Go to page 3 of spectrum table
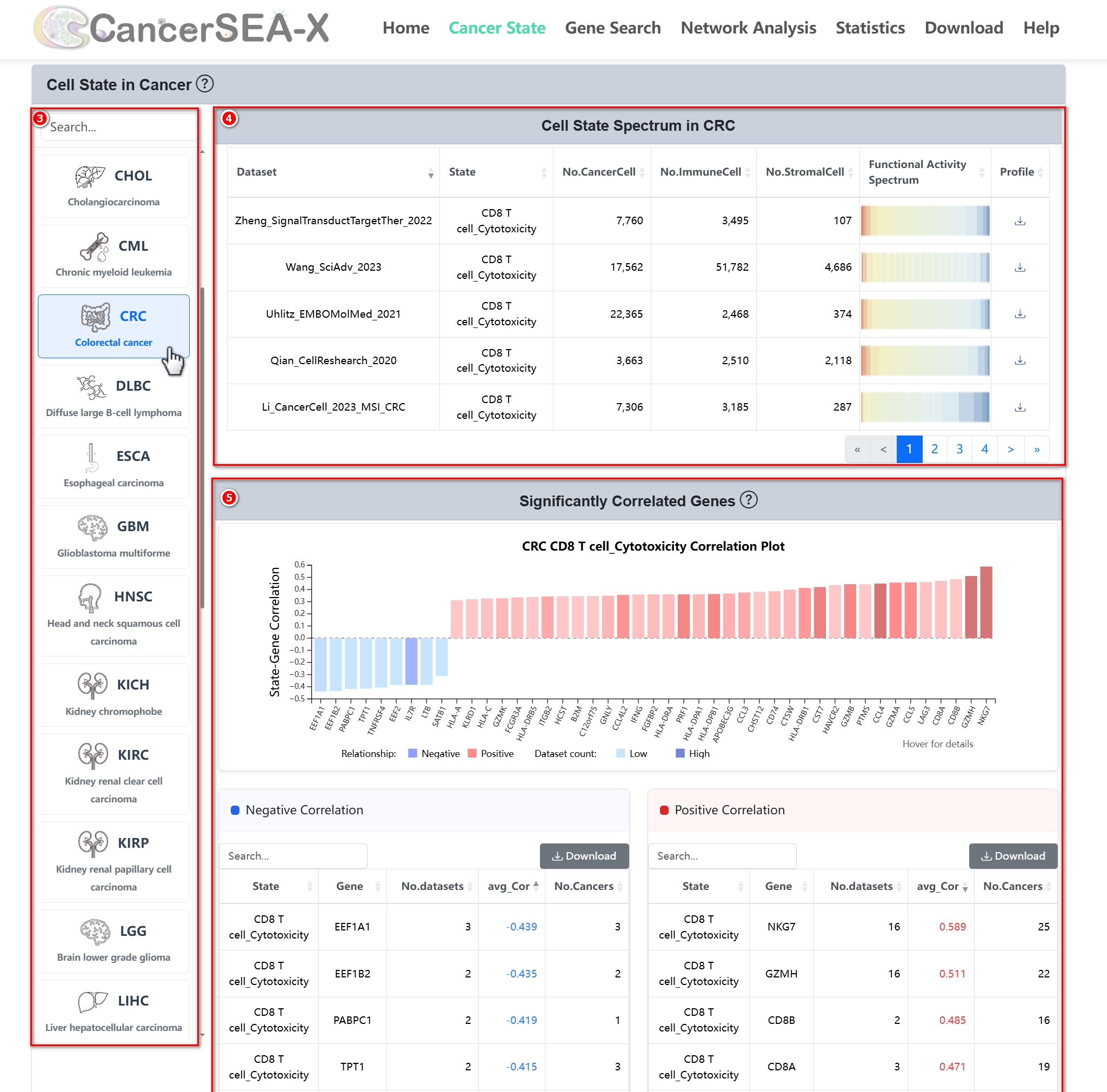The width and height of the screenshot is (1107, 1092). coord(959,449)
